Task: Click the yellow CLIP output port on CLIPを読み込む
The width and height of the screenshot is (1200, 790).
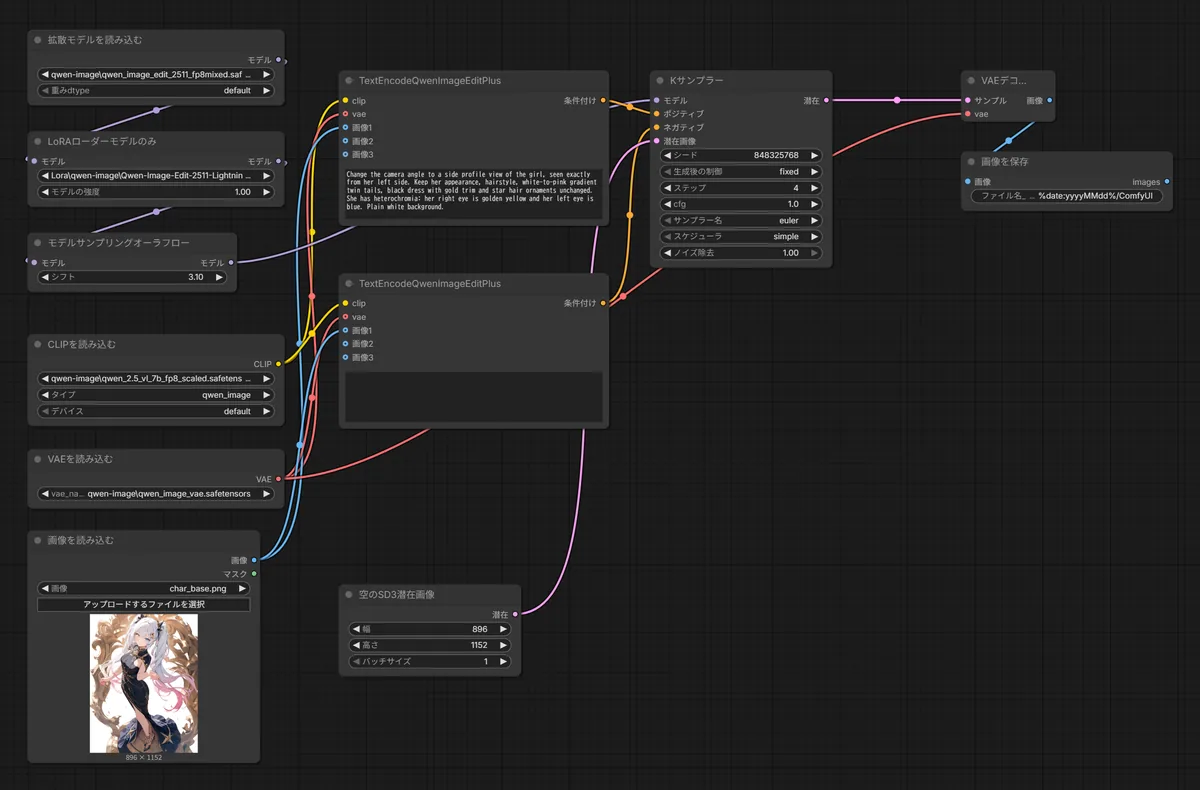Action: 278,364
